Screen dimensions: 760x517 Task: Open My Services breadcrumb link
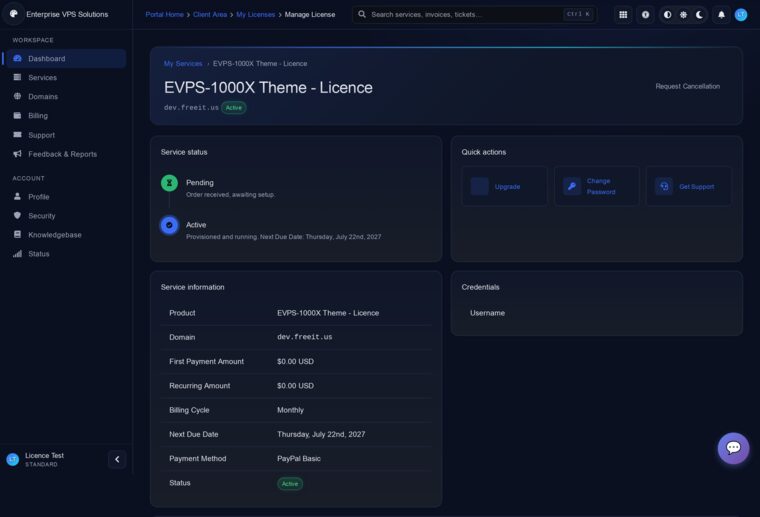click(x=183, y=63)
